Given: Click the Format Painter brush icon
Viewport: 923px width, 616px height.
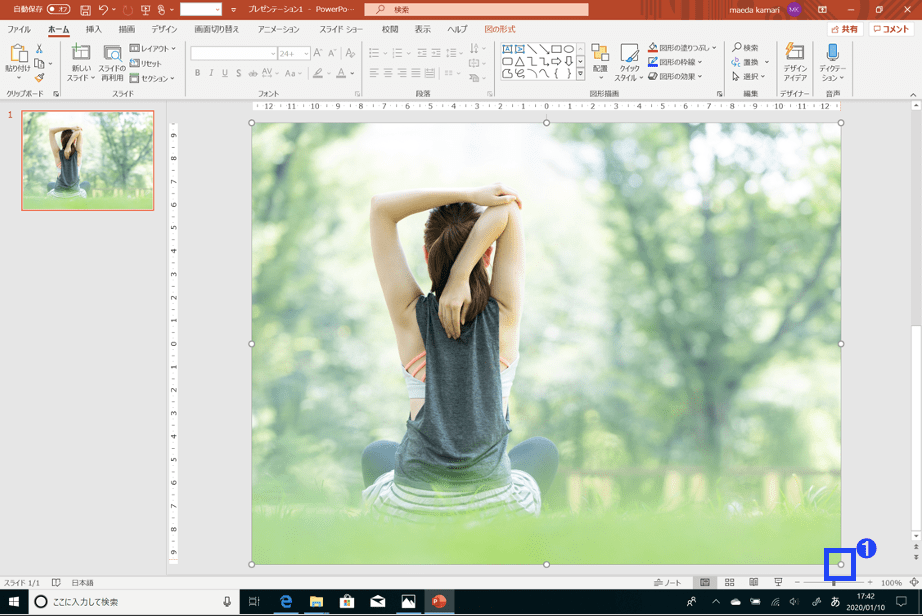Looking at the screenshot, I should point(39,77).
